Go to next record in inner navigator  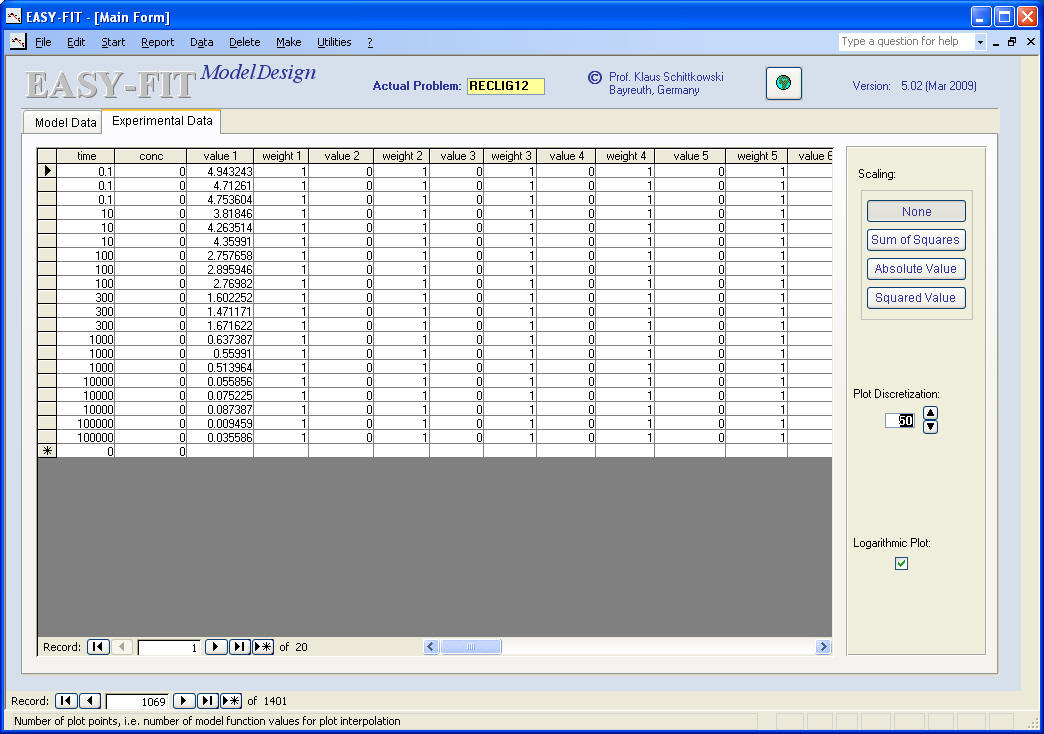(x=216, y=647)
